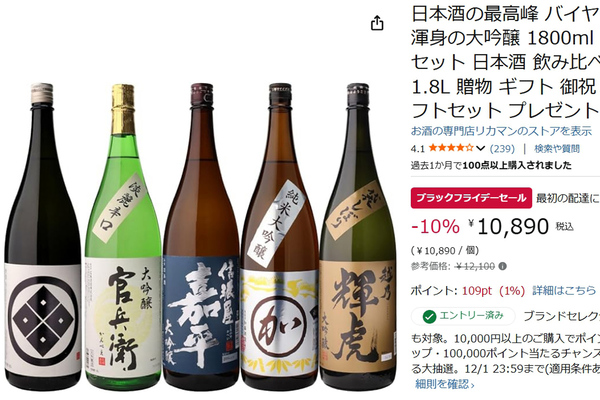Click the blue-label 嘉平 sake bottle

[x=201, y=237]
